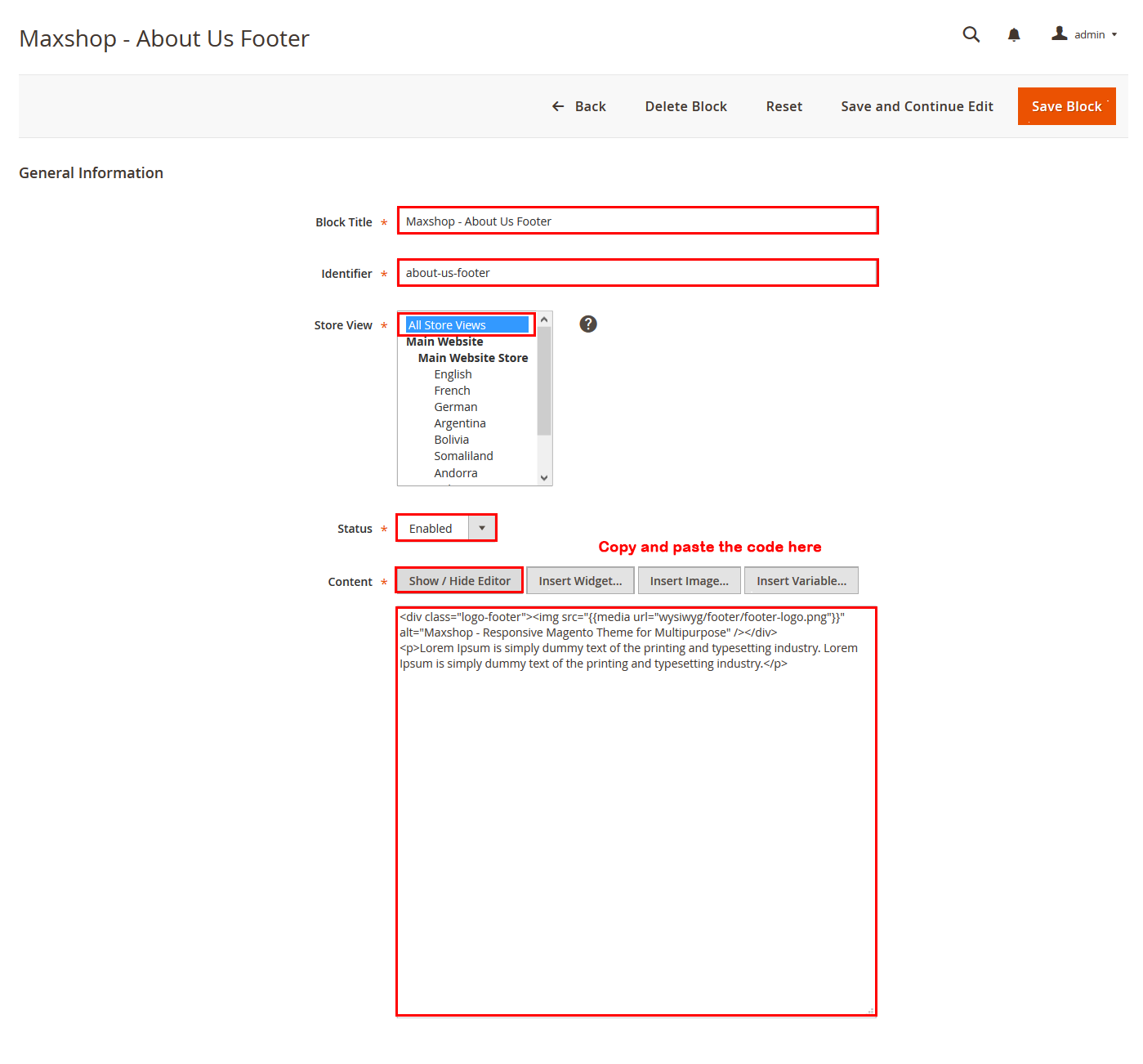The height and width of the screenshot is (1064, 1143).
Task: Focus the Block Title input field
Action: point(638,221)
